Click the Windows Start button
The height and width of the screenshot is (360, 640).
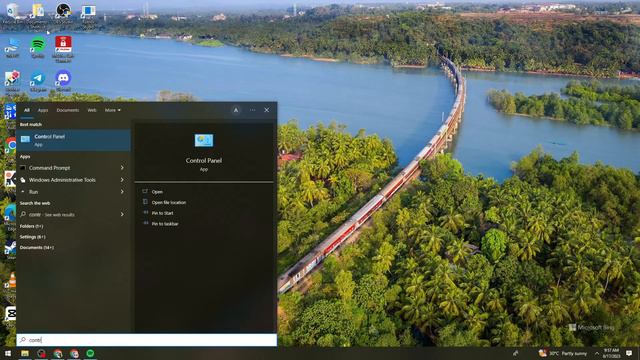click(x=7, y=353)
